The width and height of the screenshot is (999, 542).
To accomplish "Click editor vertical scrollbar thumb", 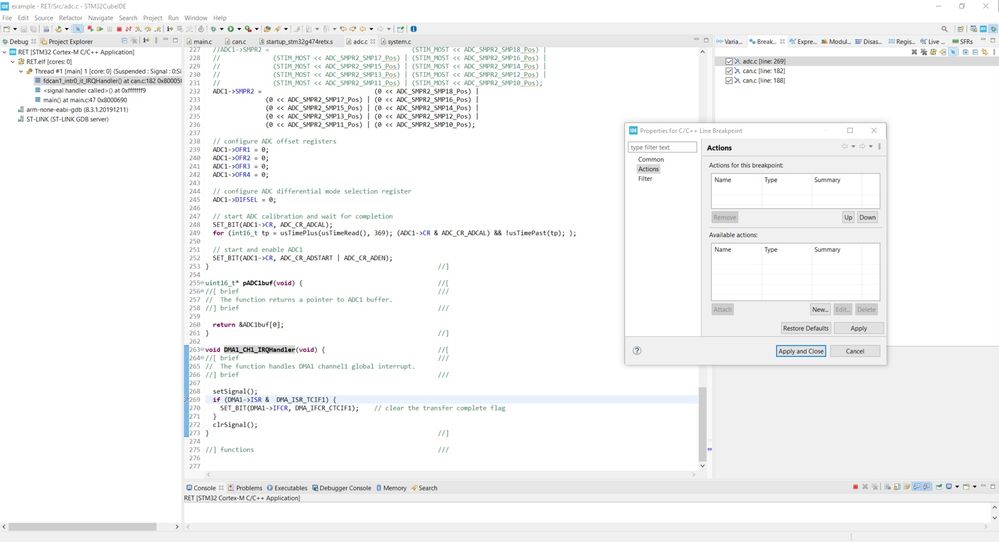I will pos(703,424).
